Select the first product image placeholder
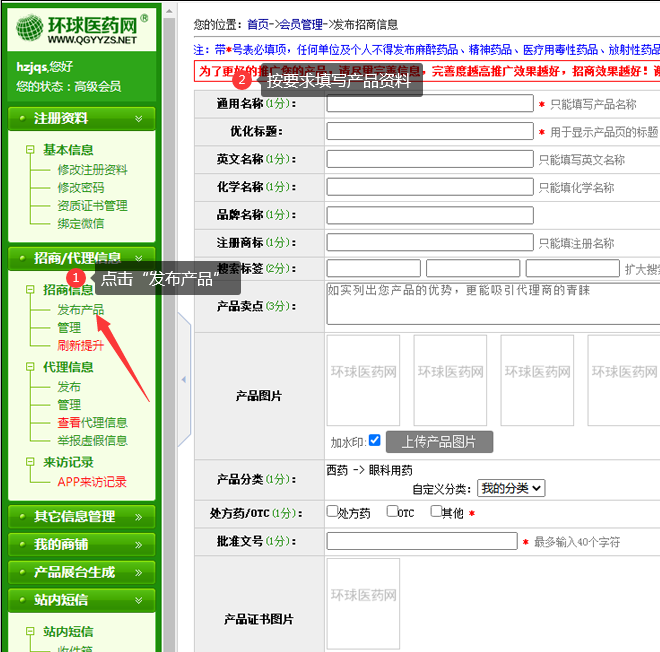This screenshot has width=660, height=652. coord(362,380)
